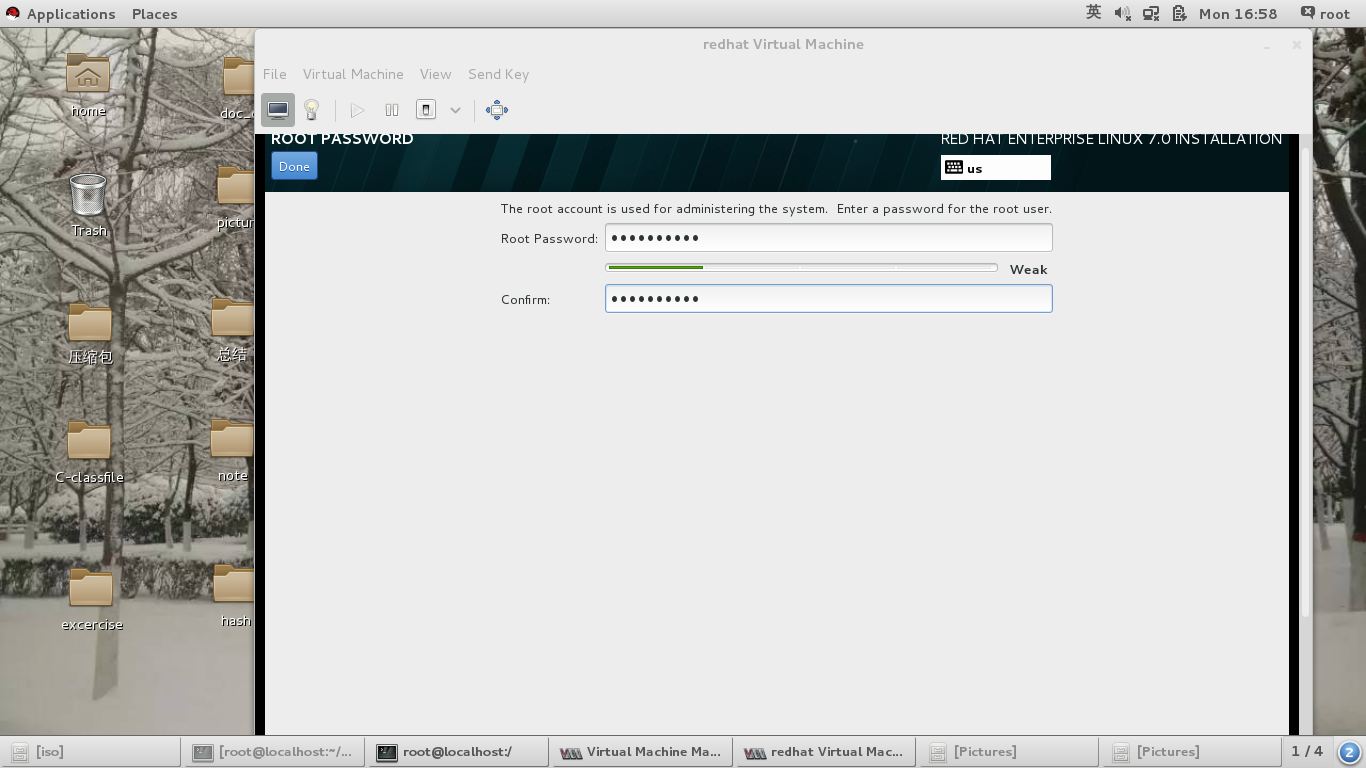This screenshot has height=768, width=1366.
Task: Click the Done button
Action: [294, 166]
